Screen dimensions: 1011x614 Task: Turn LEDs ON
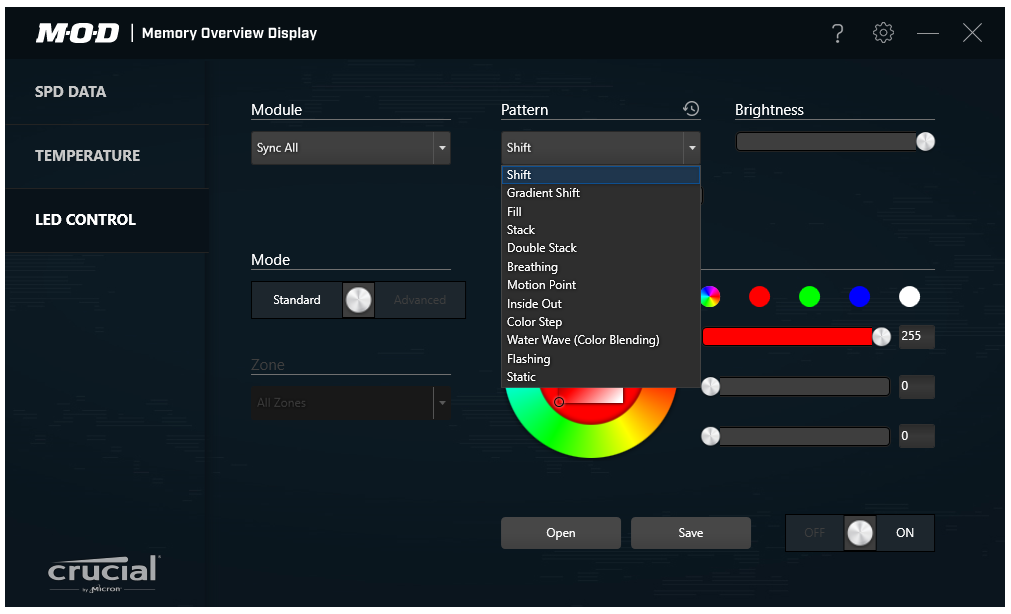[905, 533]
